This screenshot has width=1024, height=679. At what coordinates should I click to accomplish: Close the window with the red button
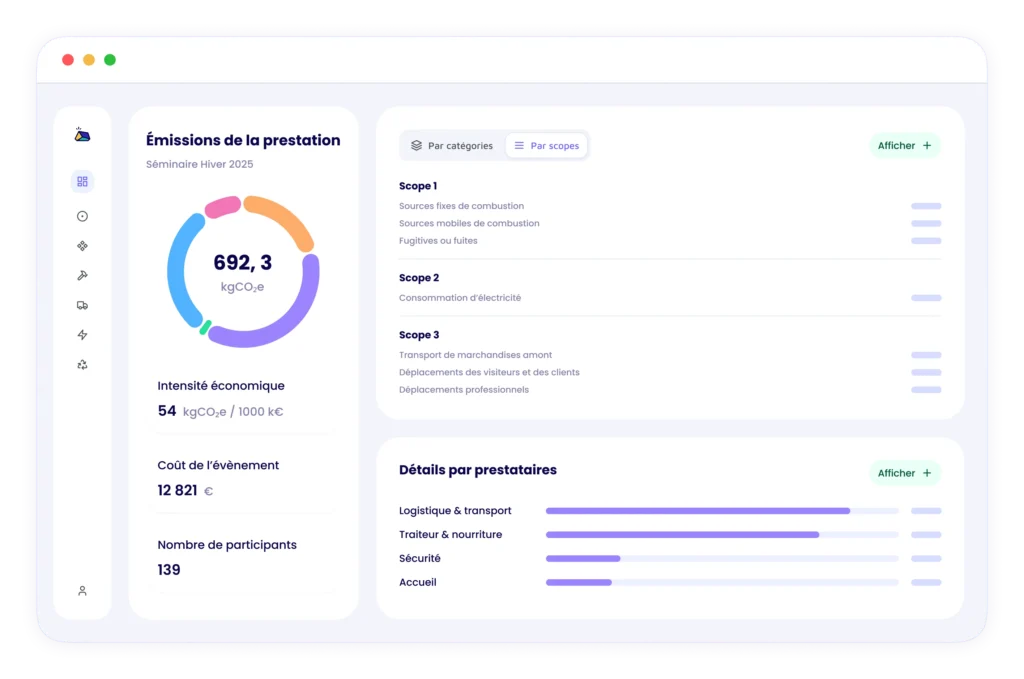click(x=68, y=60)
